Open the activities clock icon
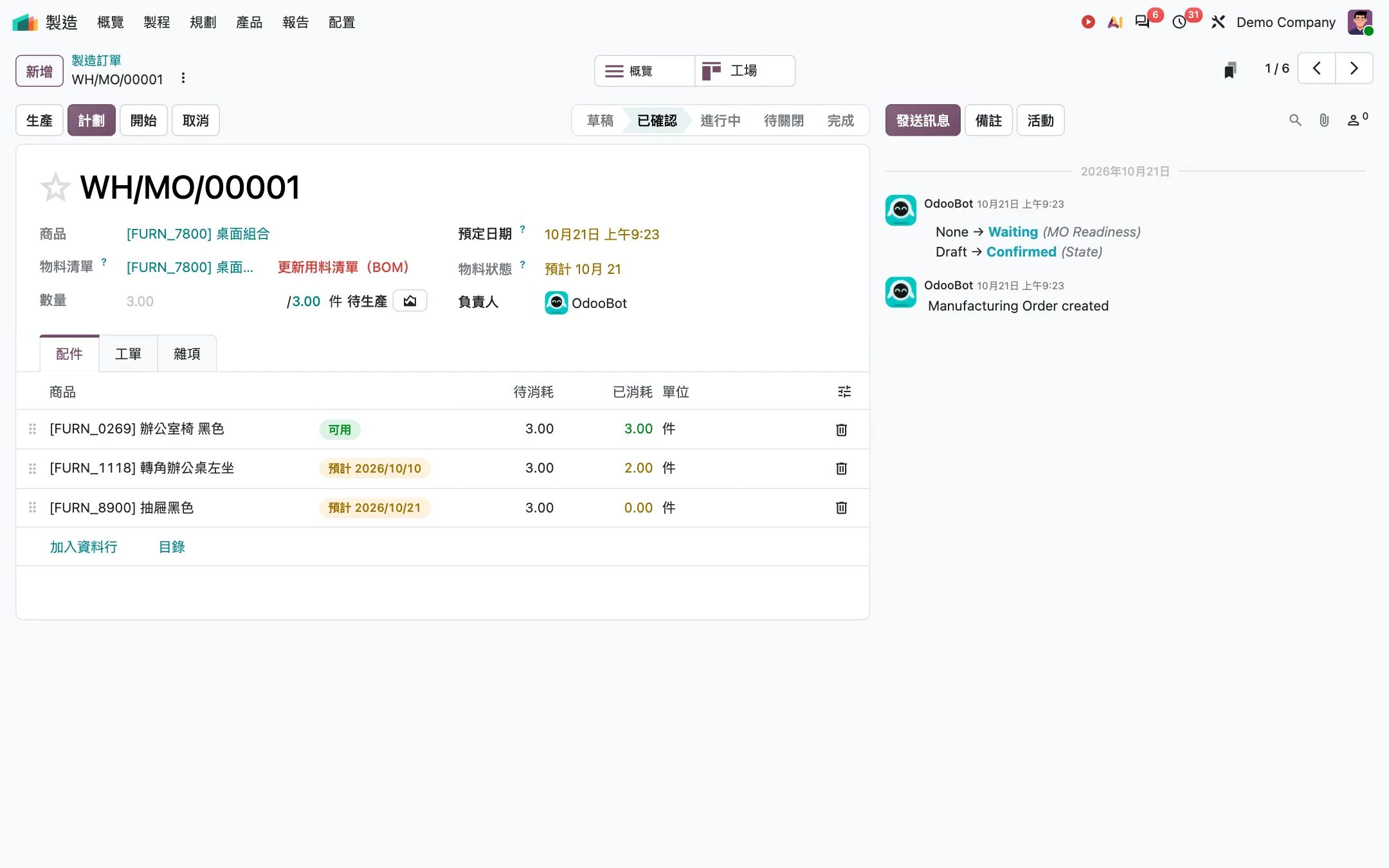This screenshot has width=1389, height=868. [x=1179, y=22]
